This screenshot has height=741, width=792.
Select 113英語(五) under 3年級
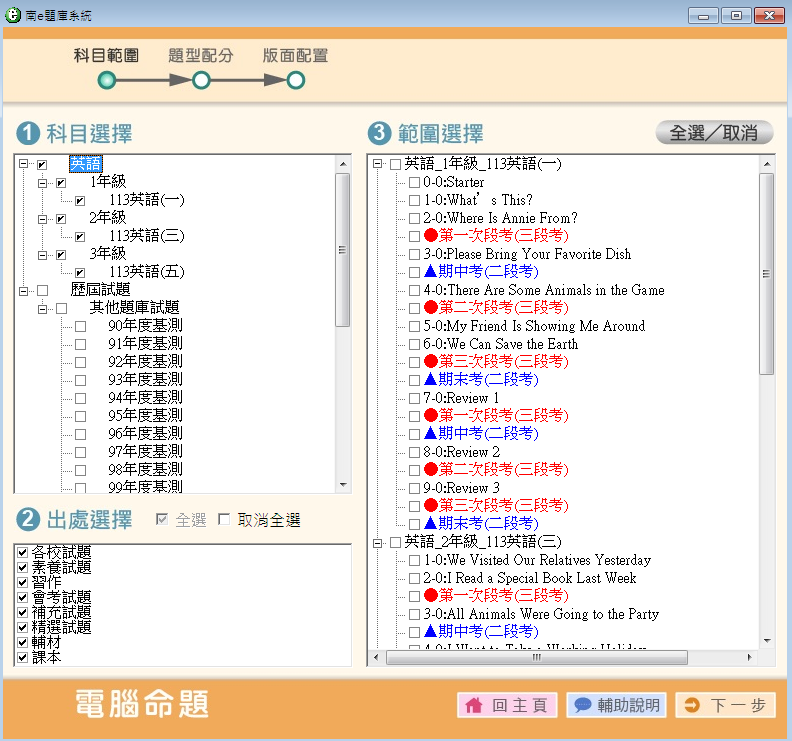(x=146, y=272)
